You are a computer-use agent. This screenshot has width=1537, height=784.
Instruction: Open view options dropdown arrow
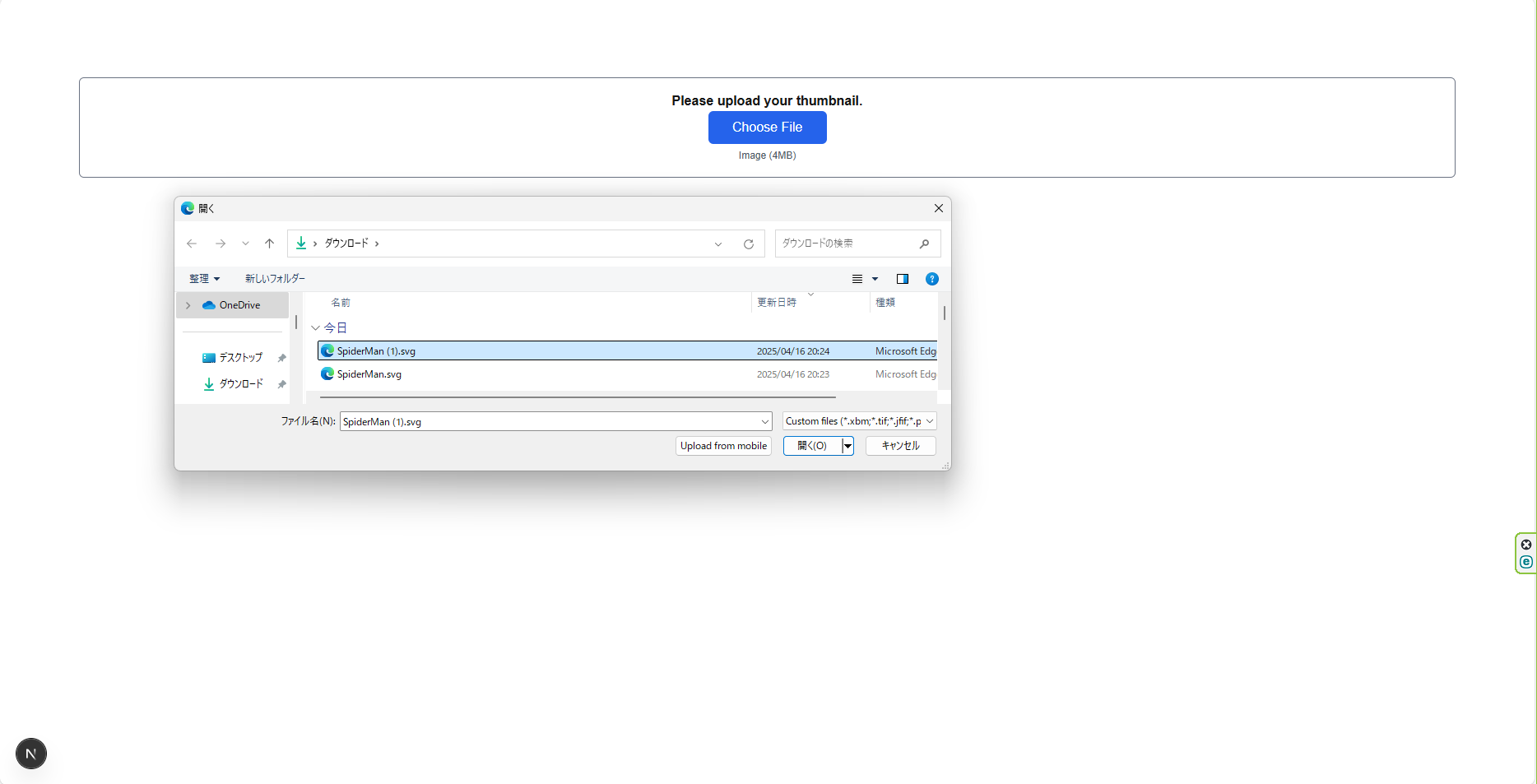point(875,279)
